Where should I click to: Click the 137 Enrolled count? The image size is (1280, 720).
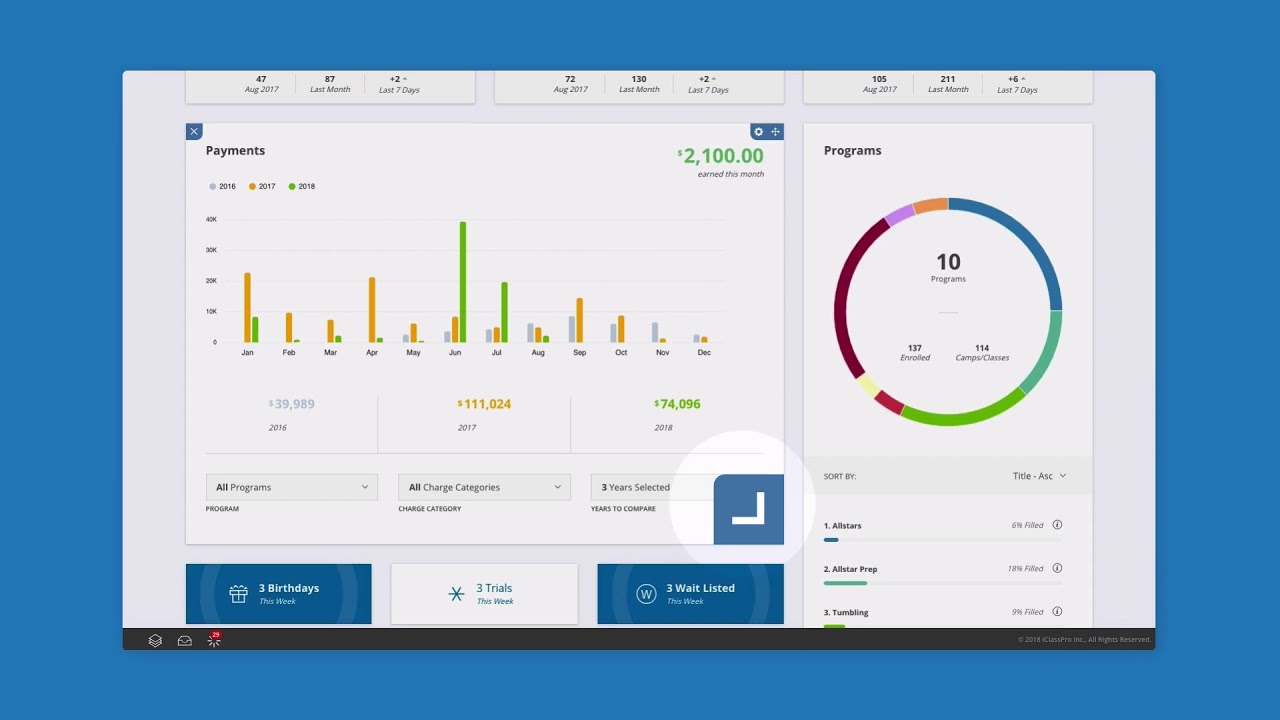pyautogui.click(x=915, y=353)
